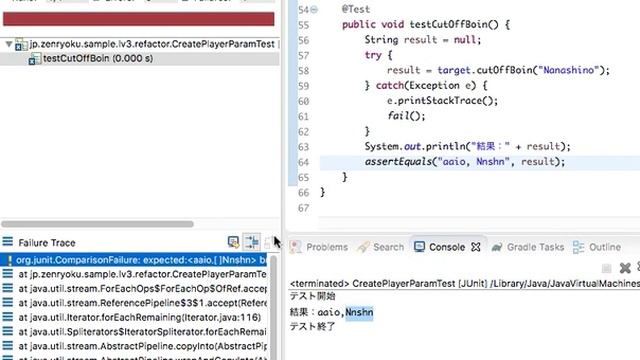Click the method name testCutOffBoin in editor
The image size is (640, 360).
[x=454, y=24]
